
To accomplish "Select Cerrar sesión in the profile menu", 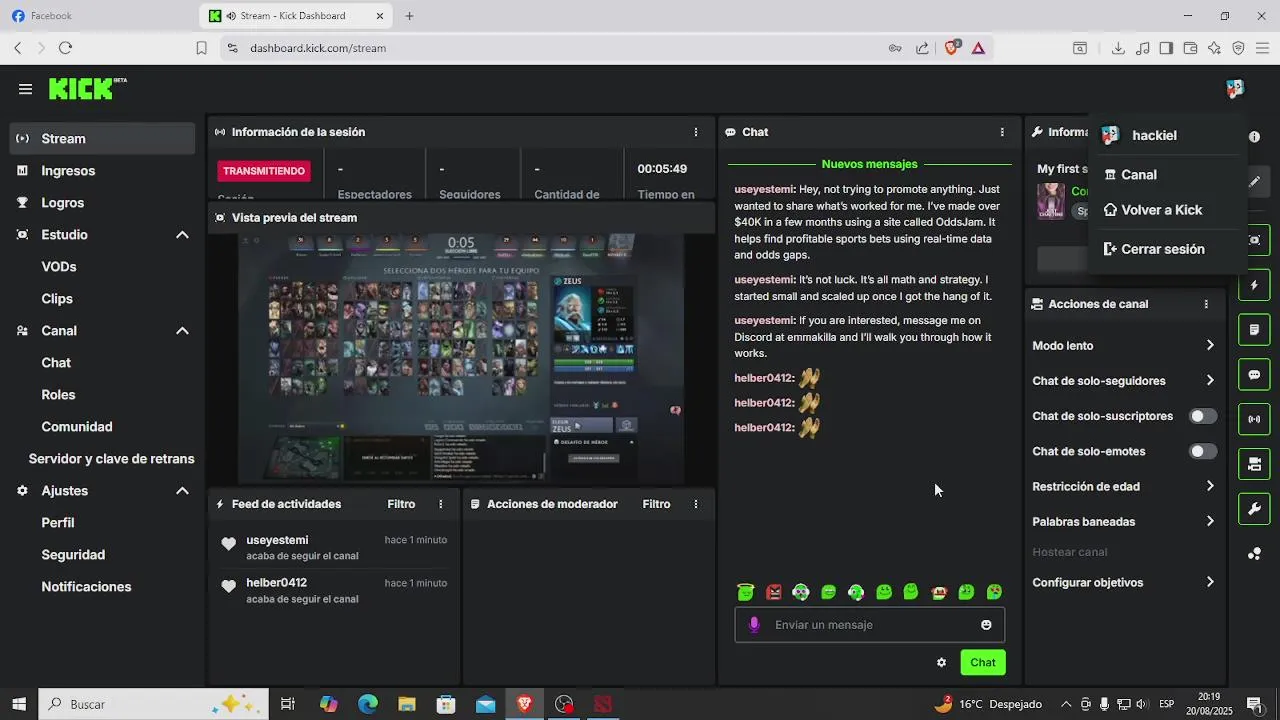I will (1167, 249).
